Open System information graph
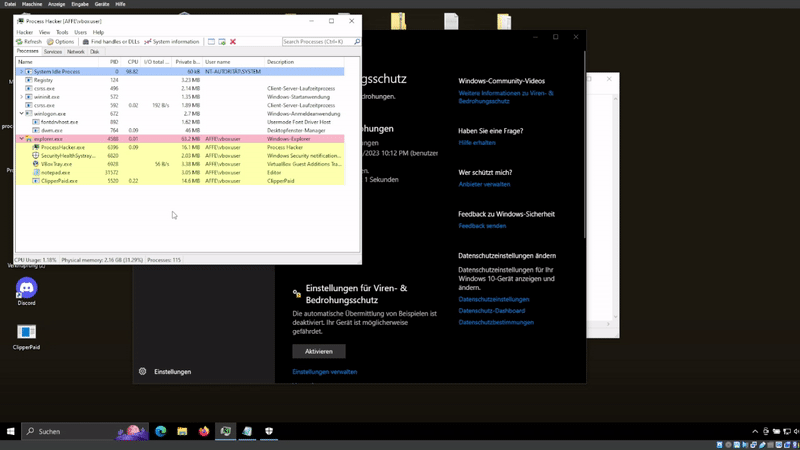The width and height of the screenshot is (800, 450). click(x=171, y=42)
